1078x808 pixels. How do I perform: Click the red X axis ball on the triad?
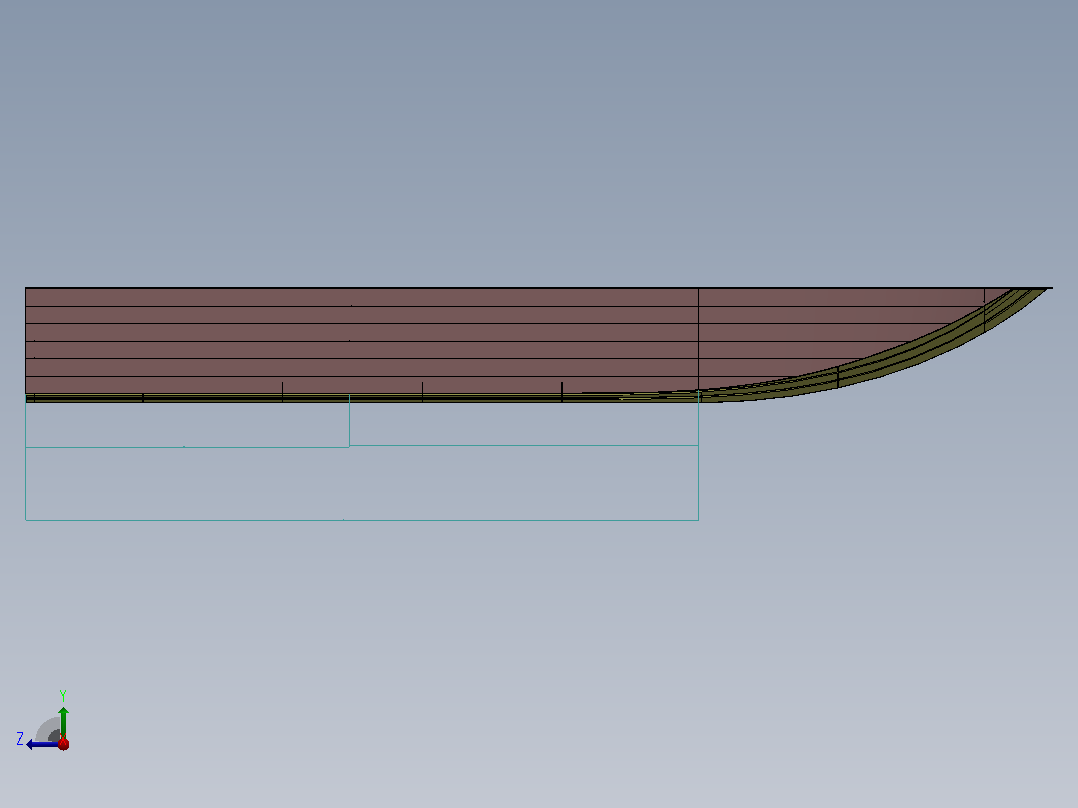click(63, 743)
